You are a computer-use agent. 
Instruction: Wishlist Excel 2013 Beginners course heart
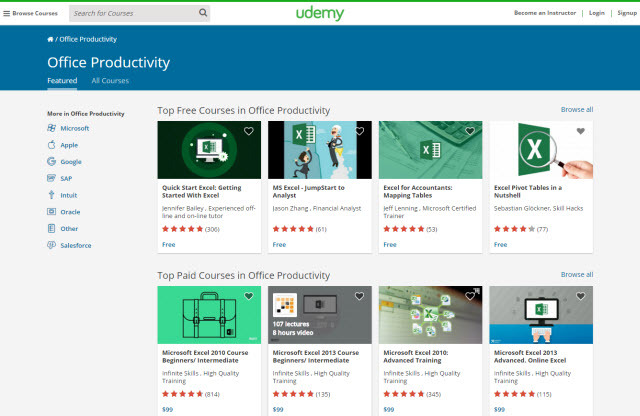(x=359, y=296)
